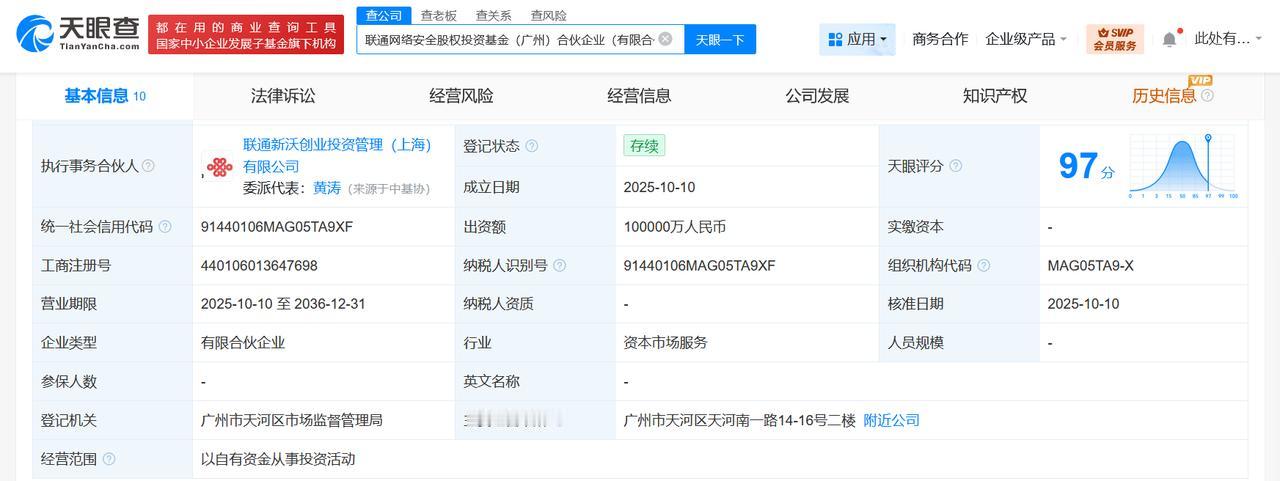Open the 商务合作 link
Screen dimensions: 1280x481
tap(940, 39)
